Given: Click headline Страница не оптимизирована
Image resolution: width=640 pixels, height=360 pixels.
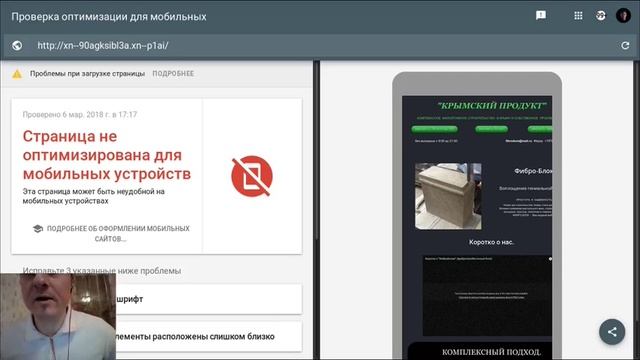Looking at the screenshot, I should (107, 155).
